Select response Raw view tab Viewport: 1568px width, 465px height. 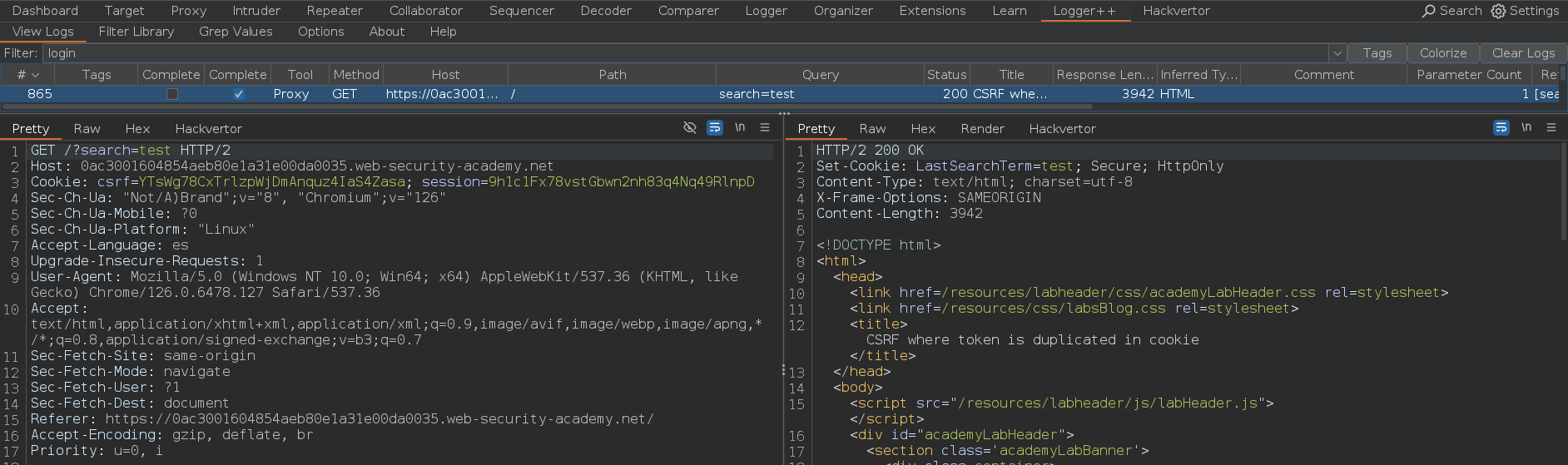872,129
